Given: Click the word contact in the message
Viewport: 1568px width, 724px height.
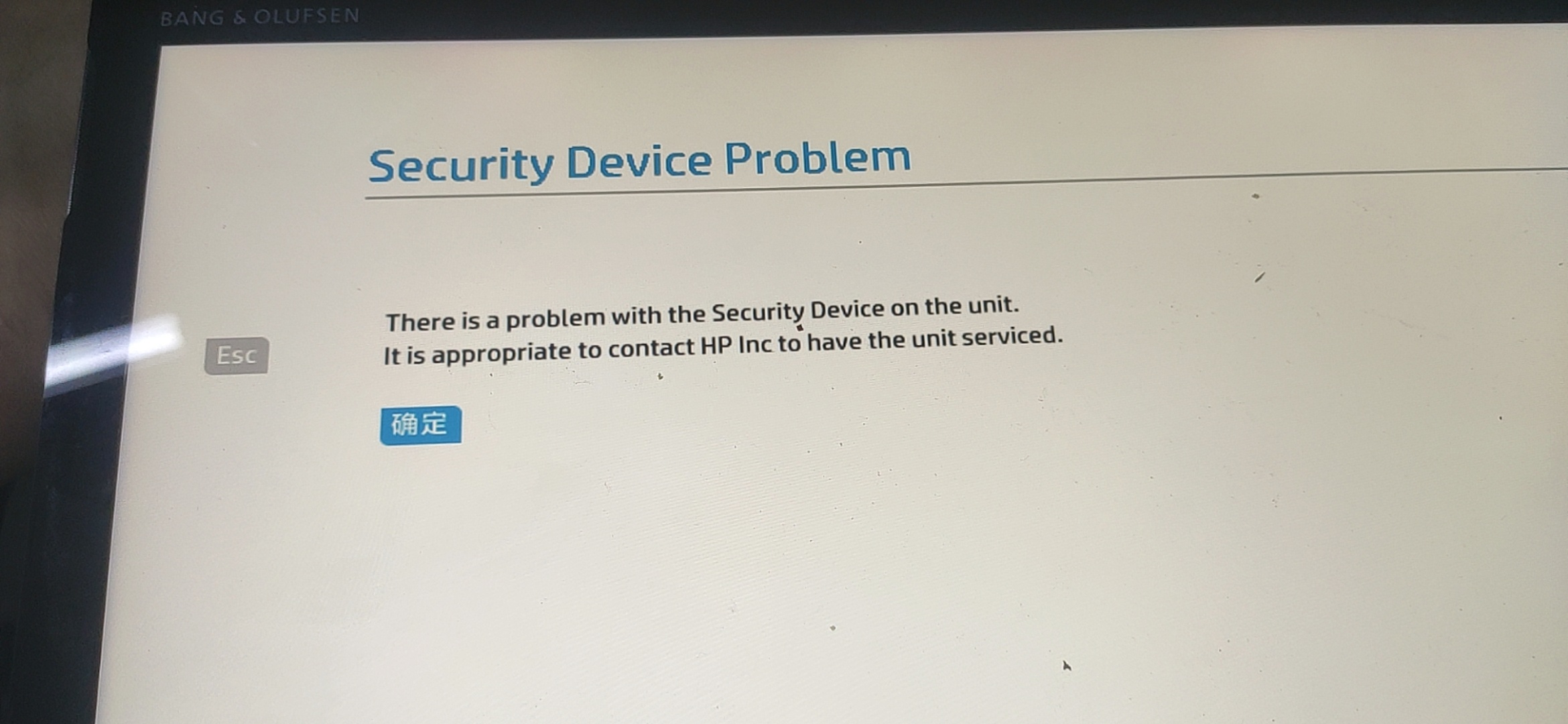Looking at the screenshot, I should 651,349.
